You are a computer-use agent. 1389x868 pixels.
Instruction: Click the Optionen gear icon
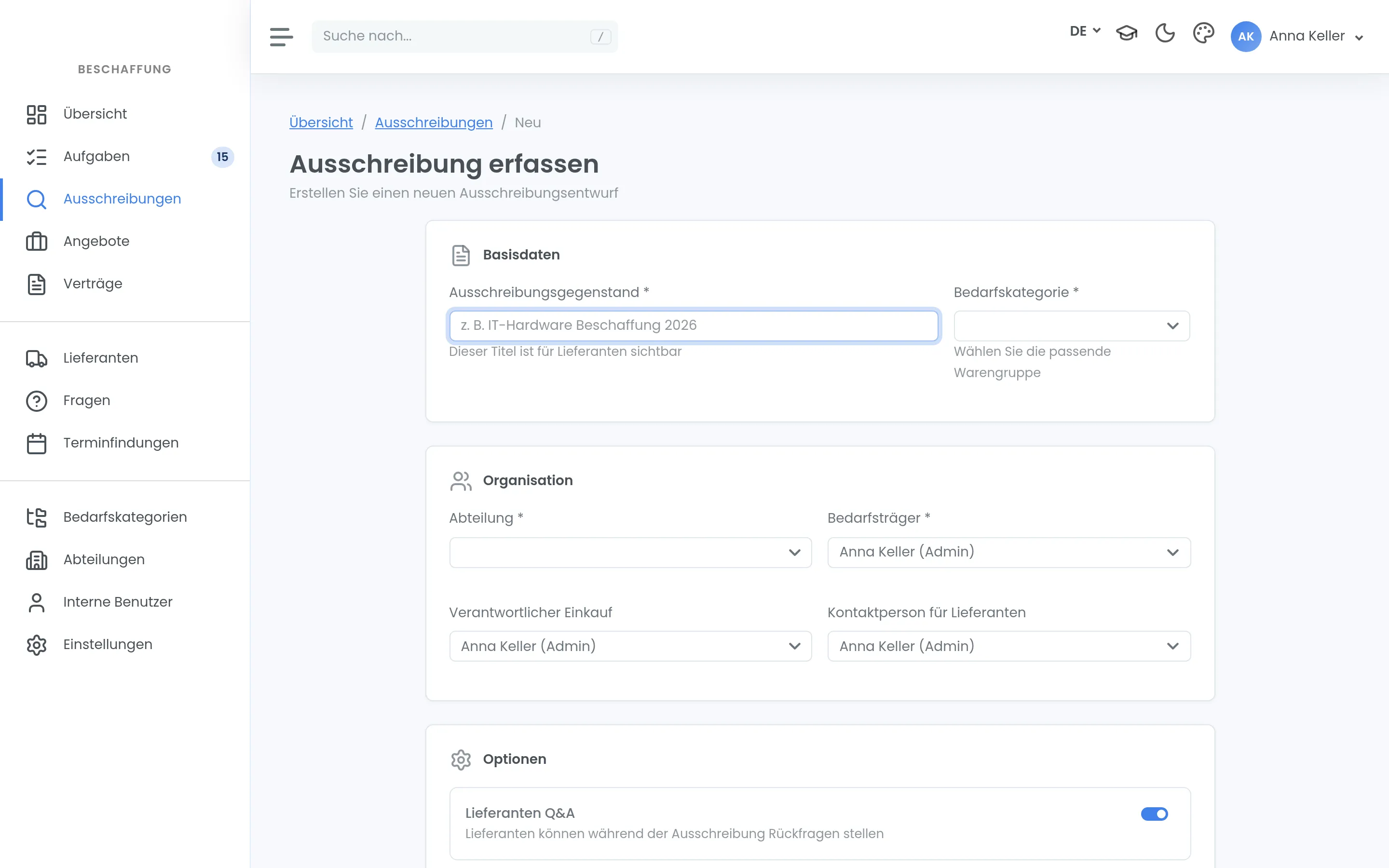tap(461, 759)
